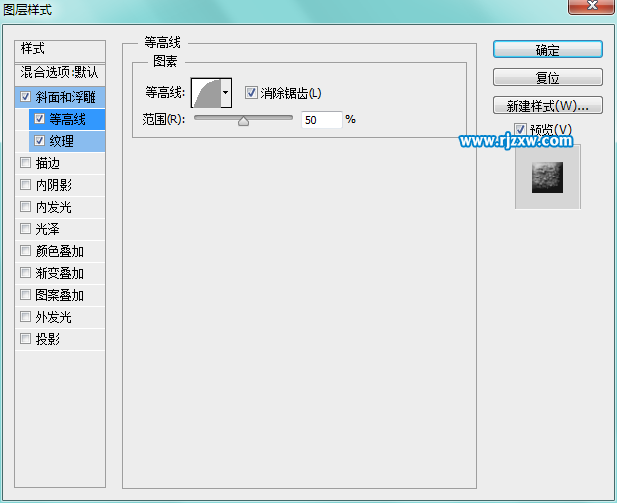617x503 pixels.
Task: Enable the 外发光 checkbox
Action: [26, 317]
